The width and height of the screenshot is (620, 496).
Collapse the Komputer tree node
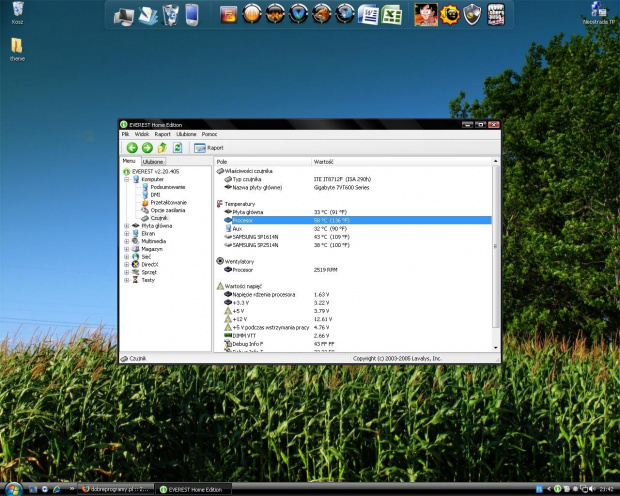coord(127,179)
